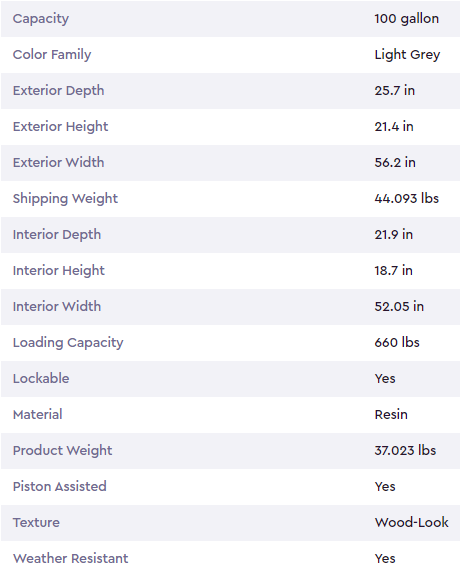Click the 660 lbs loading value

tap(397, 342)
